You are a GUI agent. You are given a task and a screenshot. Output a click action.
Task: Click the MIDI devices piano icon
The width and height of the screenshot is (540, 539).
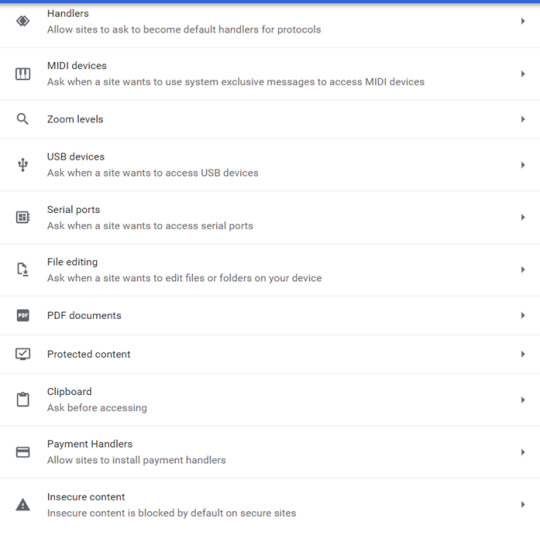[x=23, y=74]
